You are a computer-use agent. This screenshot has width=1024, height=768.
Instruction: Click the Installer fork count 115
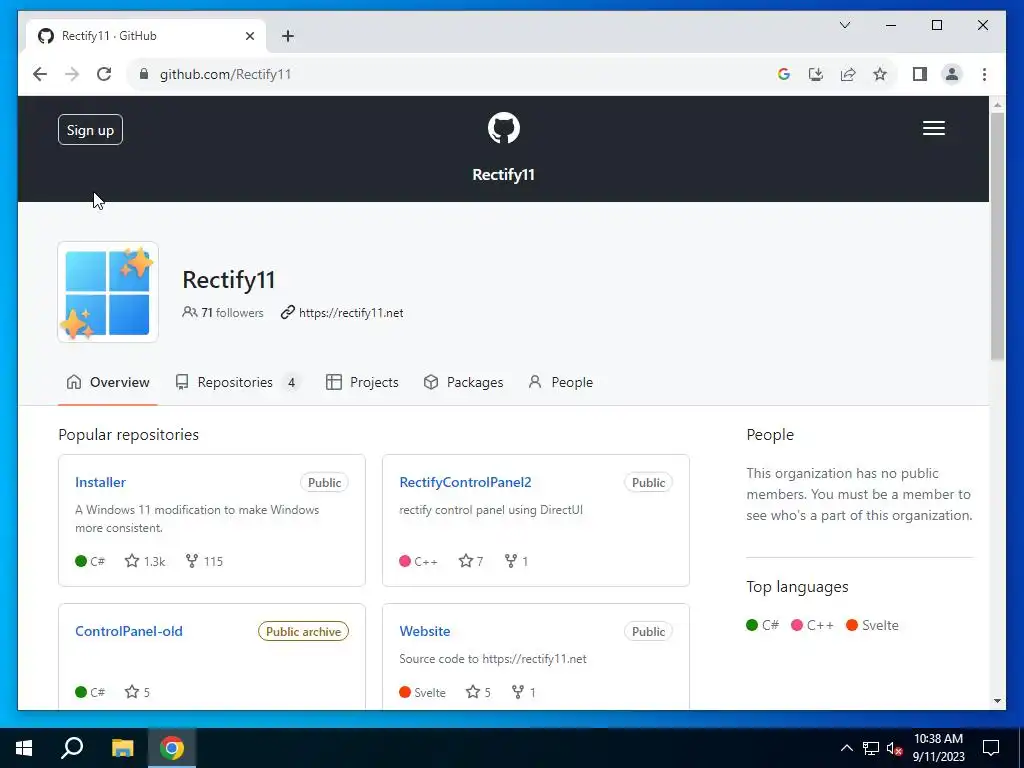pyautogui.click(x=204, y=561)
